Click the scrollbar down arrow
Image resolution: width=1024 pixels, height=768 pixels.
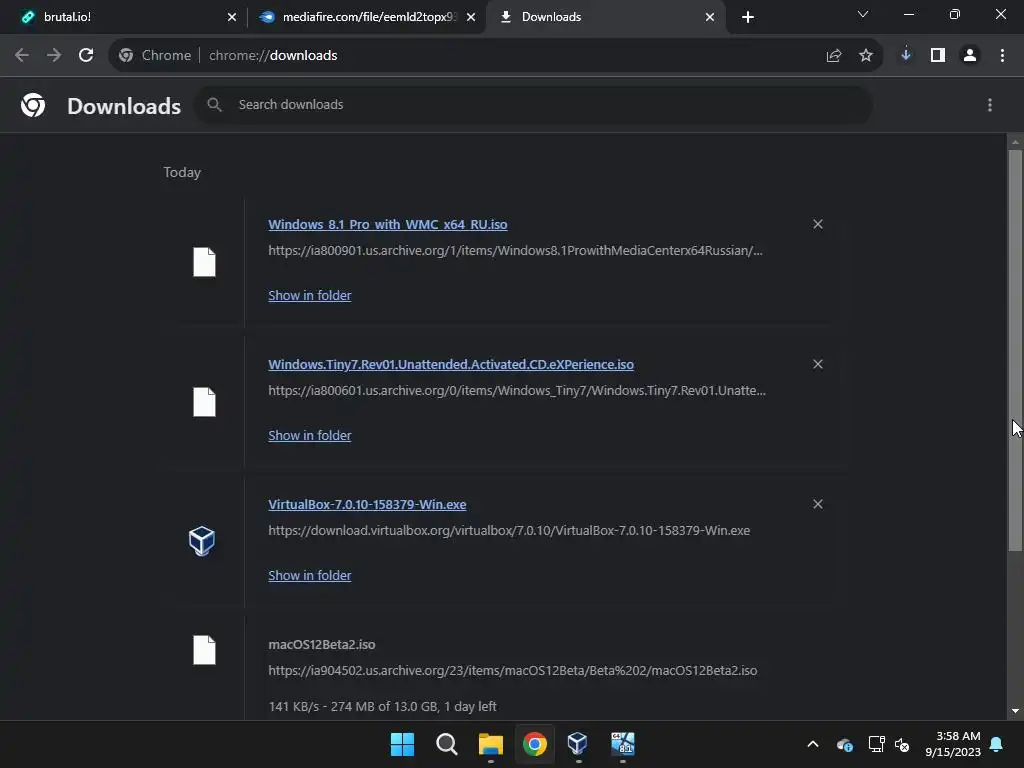tap(1015, 711)
